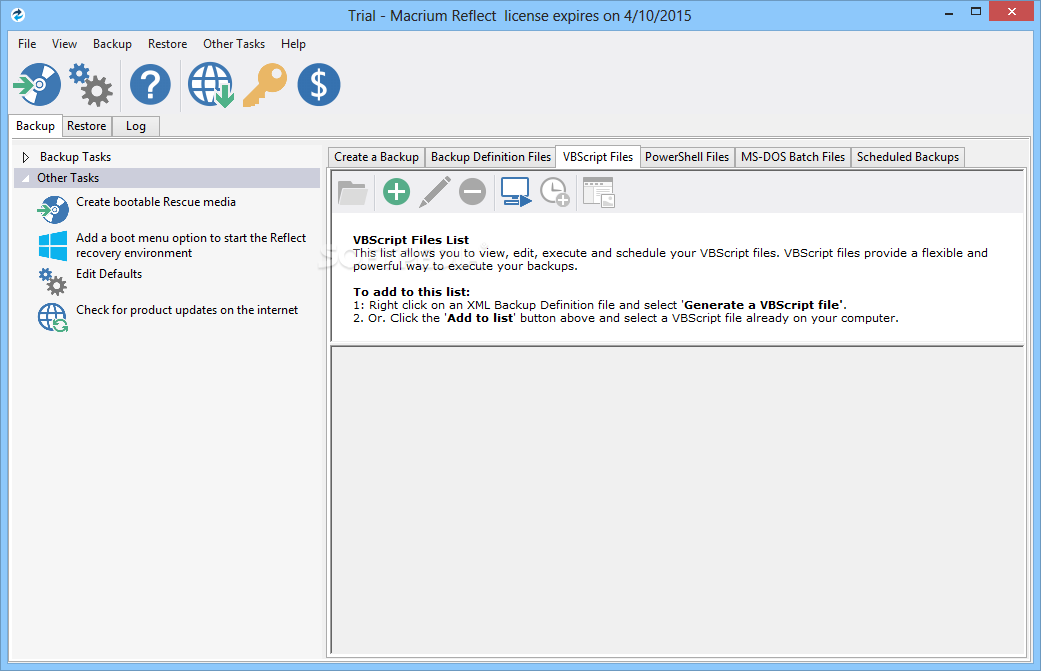The image size is (1041, 671).
Task: Open the Create a Backup tab
Action: 376,157
